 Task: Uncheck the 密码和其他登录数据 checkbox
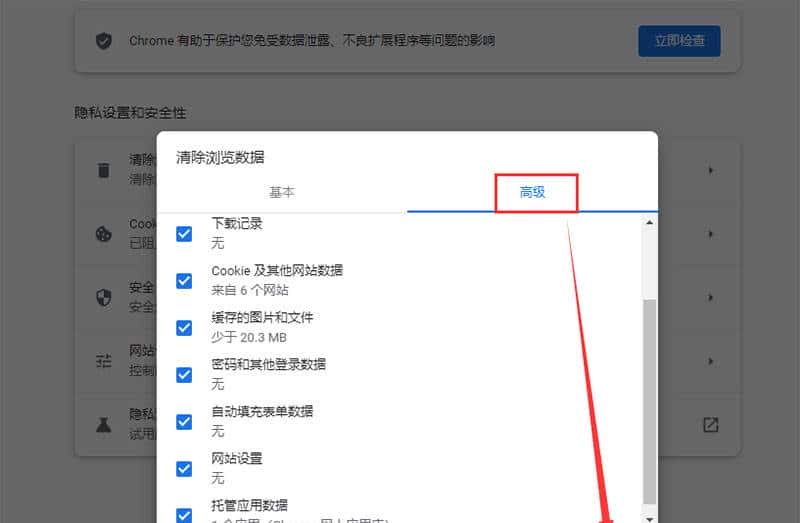(184, 375)
